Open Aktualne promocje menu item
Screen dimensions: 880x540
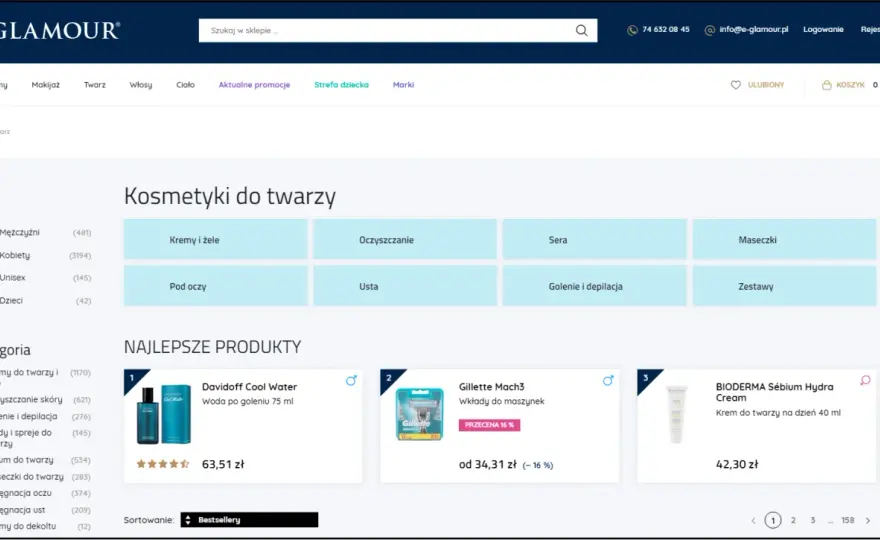[254, 85]
